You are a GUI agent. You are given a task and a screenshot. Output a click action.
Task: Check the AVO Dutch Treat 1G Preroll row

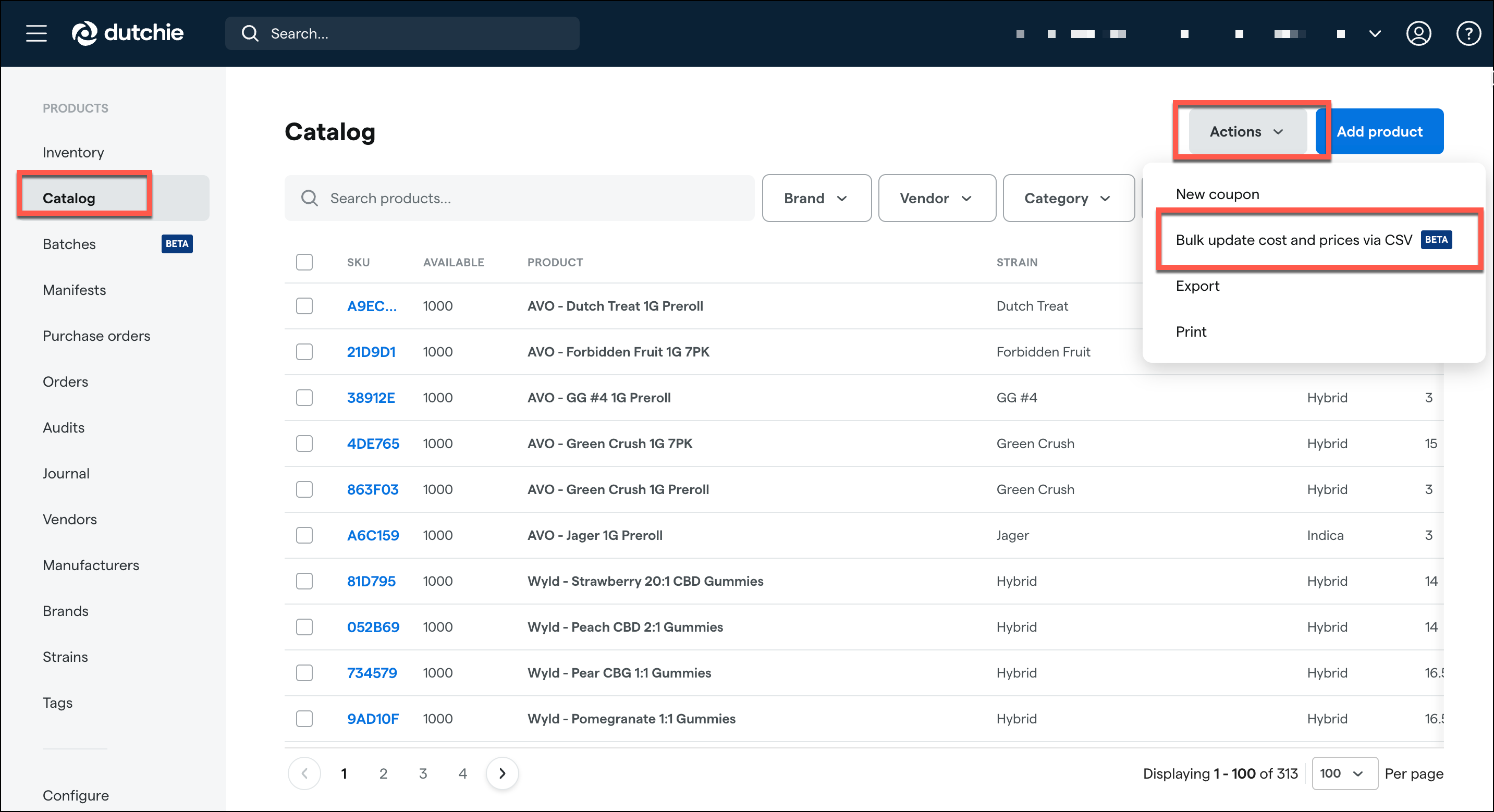pos(304,305)
